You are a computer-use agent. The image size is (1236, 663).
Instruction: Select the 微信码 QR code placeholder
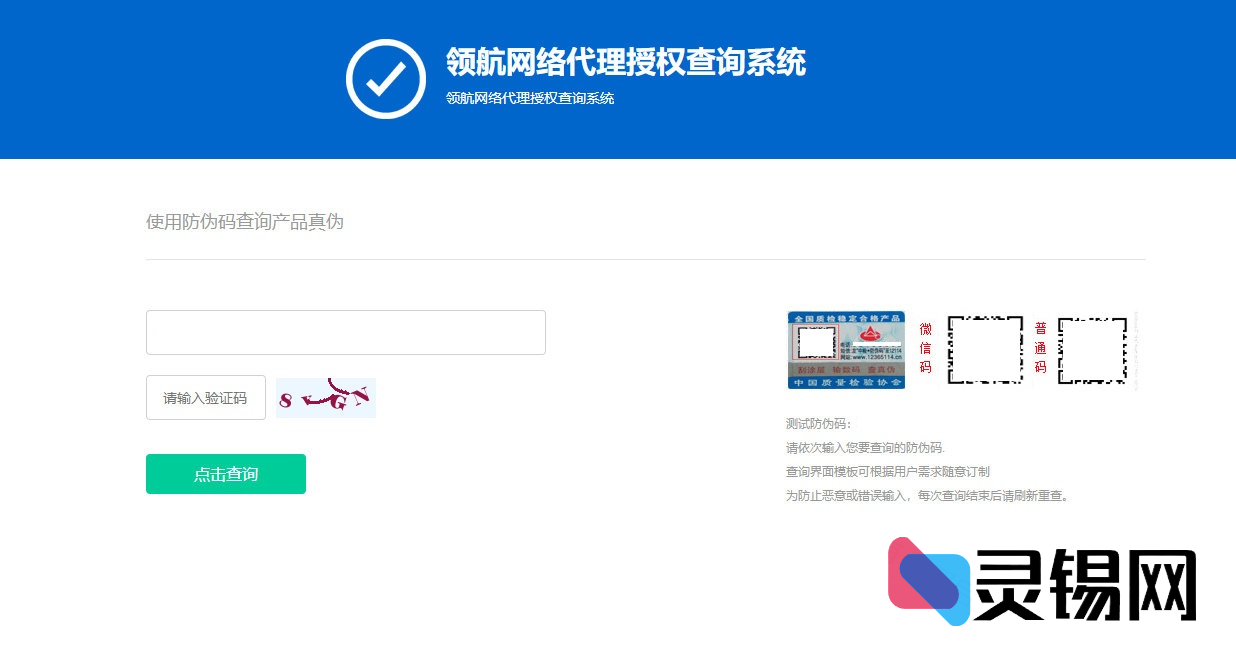tap(986, 350)
